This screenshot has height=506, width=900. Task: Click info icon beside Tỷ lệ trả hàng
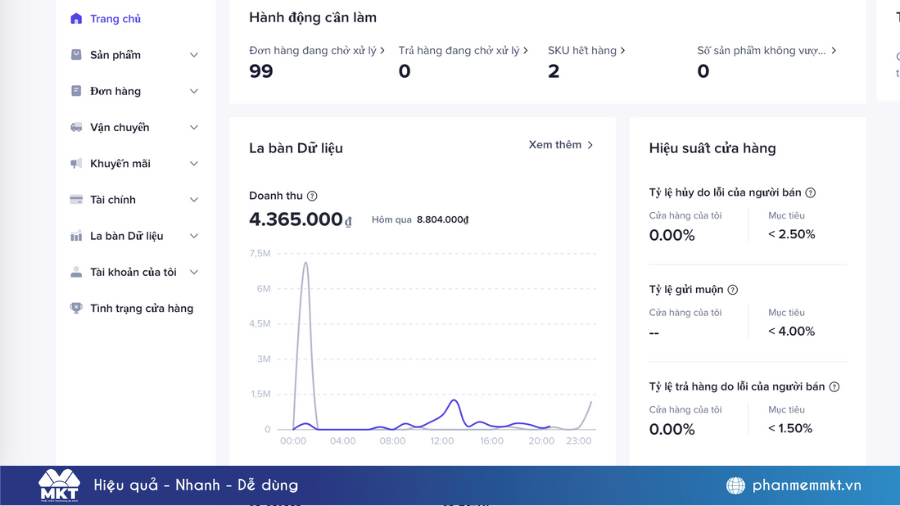pyautogui.click(x=834, y=387)
